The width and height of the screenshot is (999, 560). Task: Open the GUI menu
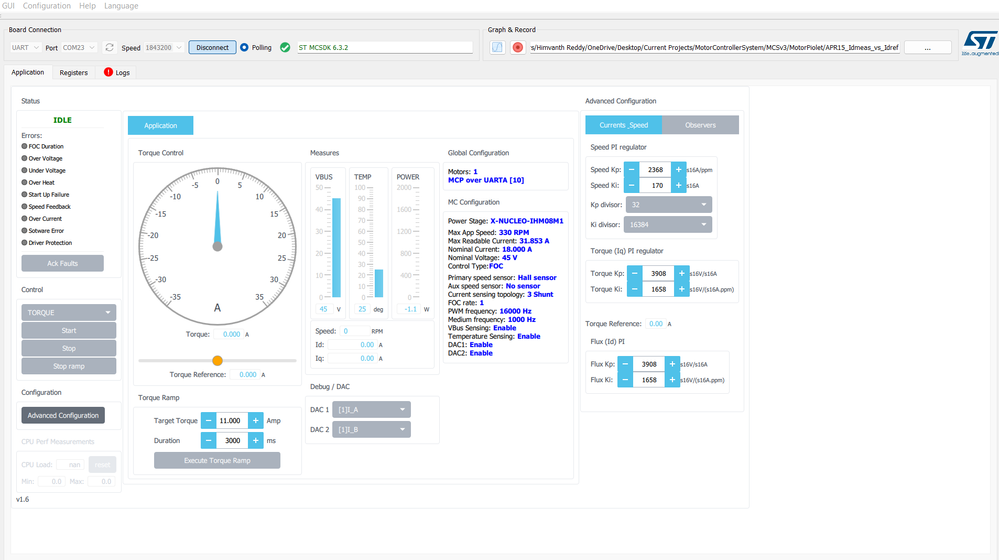pos(8,6)
